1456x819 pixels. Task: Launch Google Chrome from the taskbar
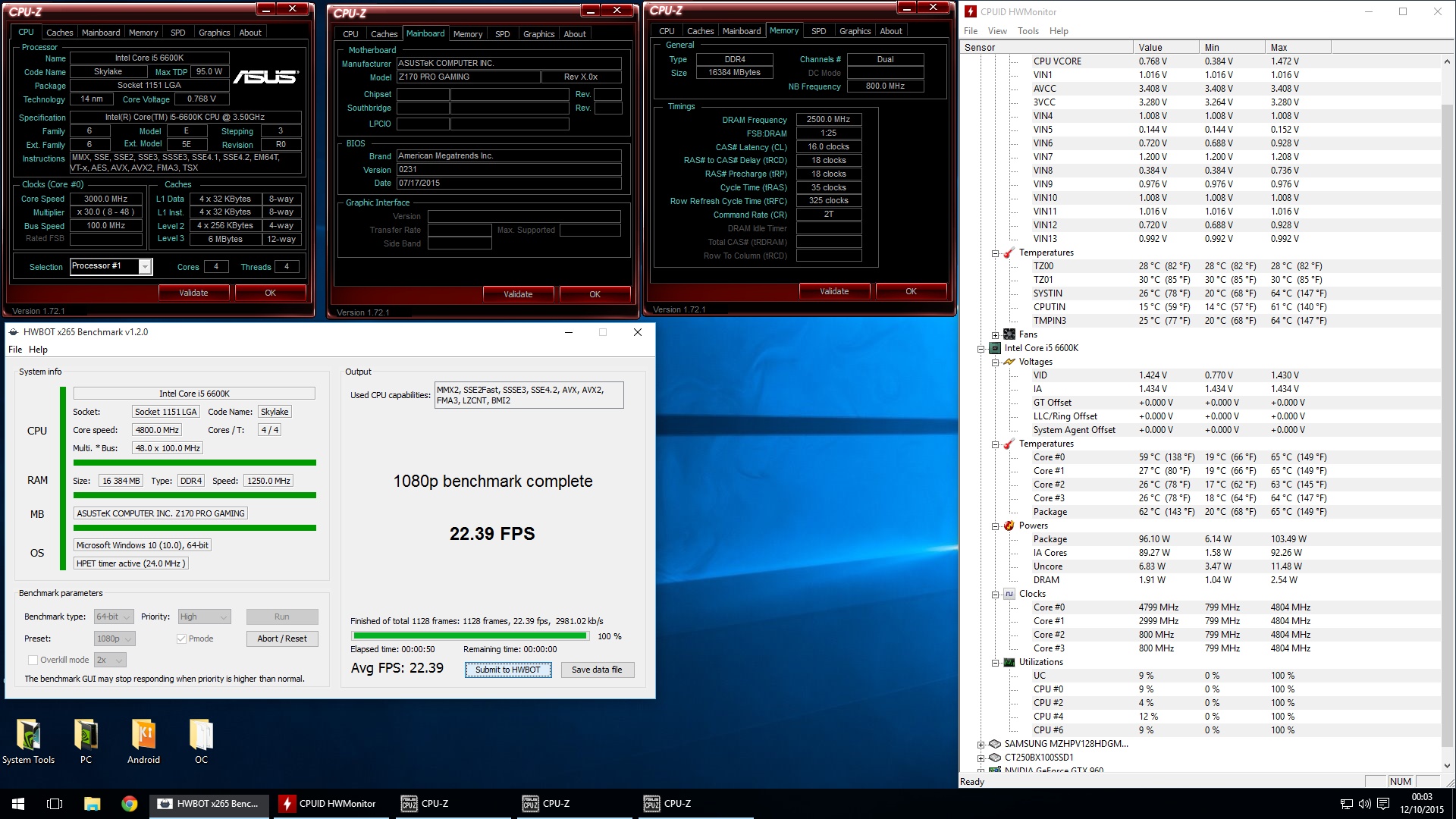tap(130, 804)
